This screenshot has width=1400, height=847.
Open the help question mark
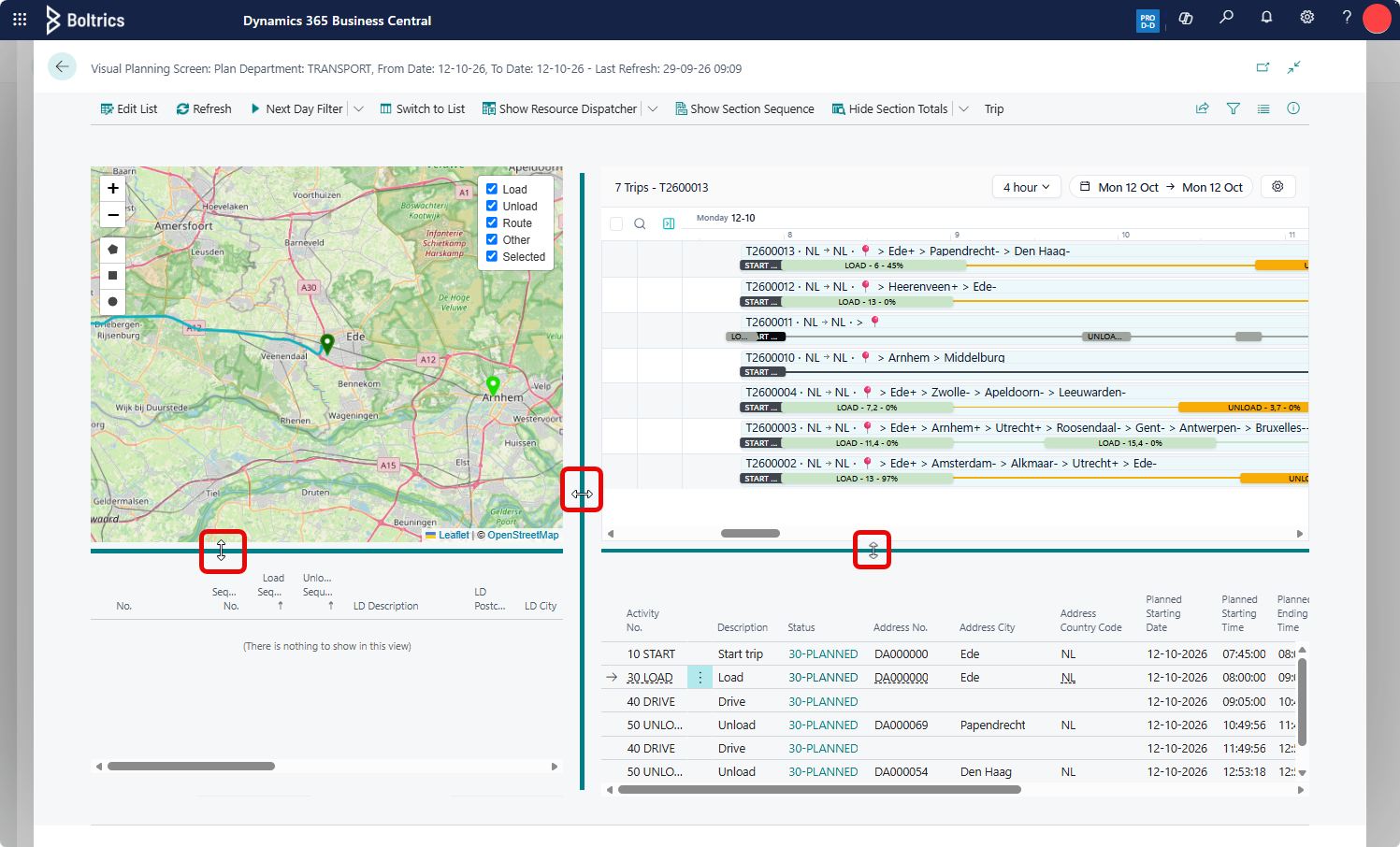click(x=1347, y=17)
